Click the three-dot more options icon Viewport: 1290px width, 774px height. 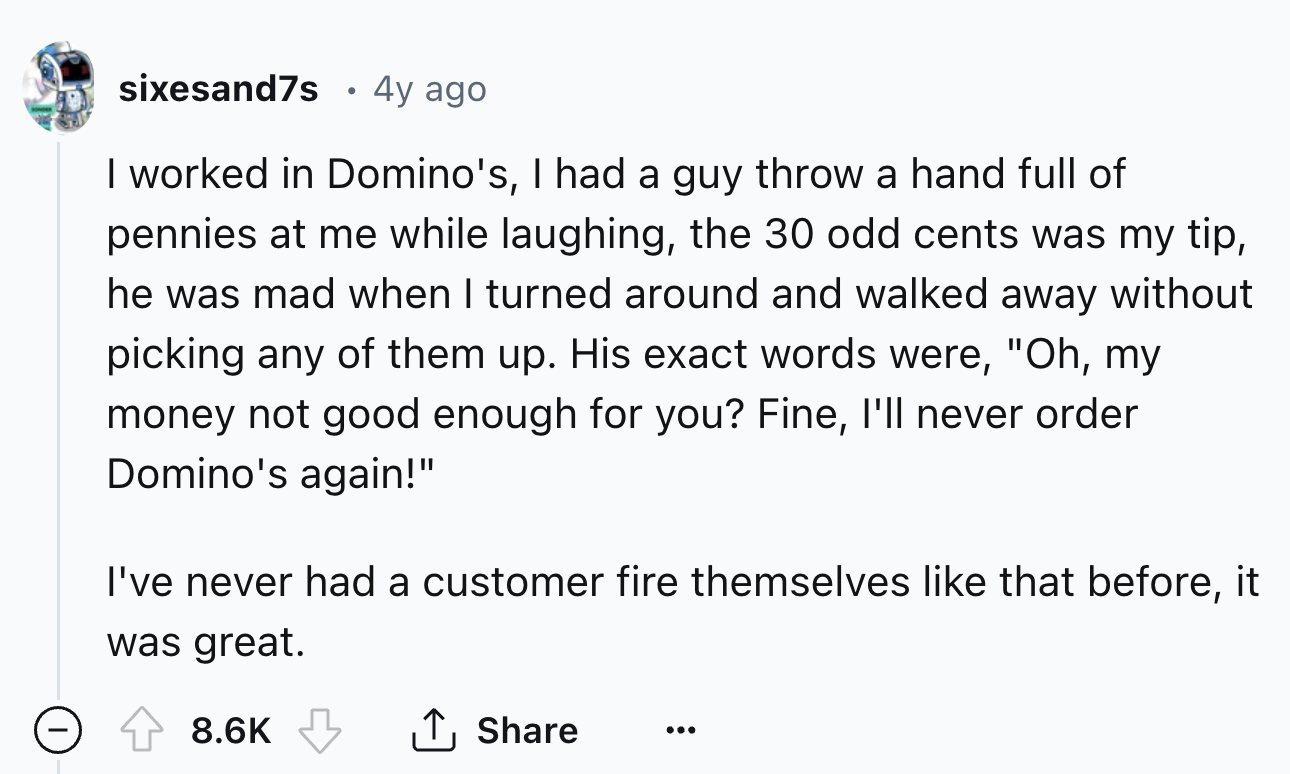click(x=680, y=730)
